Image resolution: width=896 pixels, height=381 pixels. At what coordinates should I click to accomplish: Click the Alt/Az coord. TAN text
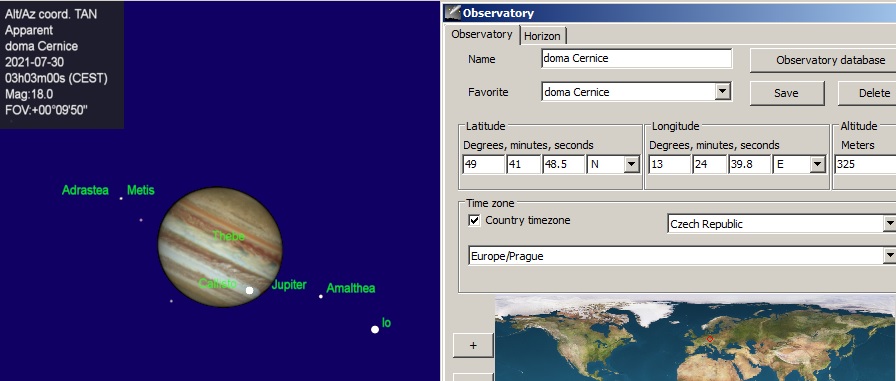click(x=51, y=14)
